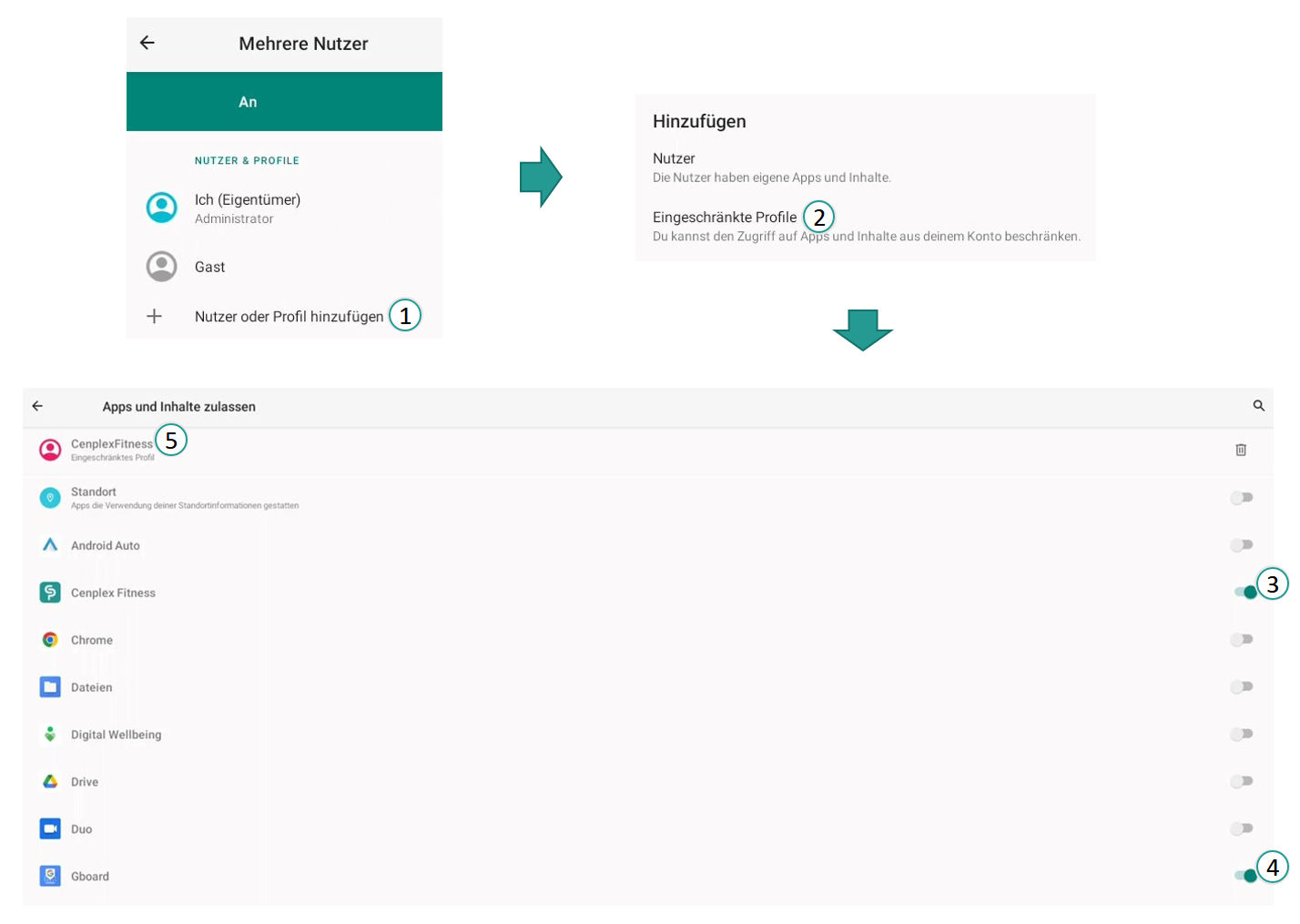Delete the CenplexFitness restricted profile
The image size is (1300, 924).
point(1241,450)
